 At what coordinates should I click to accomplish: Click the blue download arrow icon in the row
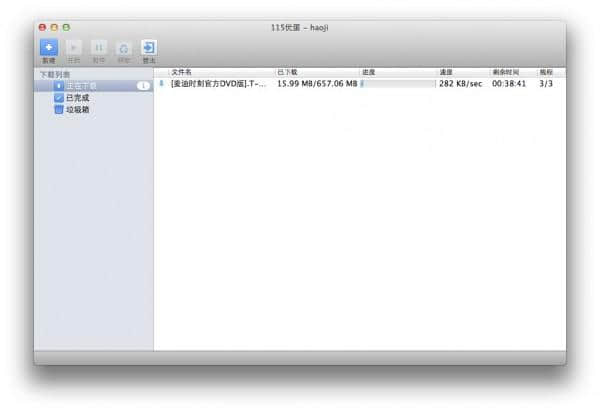pyautogui.click(x=161, y=83)
